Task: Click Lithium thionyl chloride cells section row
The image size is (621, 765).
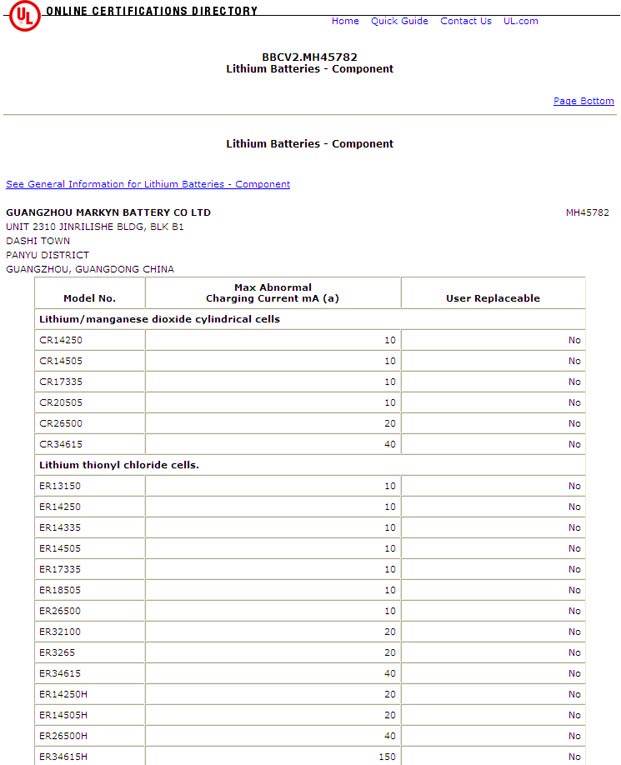Action: (x=310, y=465)
